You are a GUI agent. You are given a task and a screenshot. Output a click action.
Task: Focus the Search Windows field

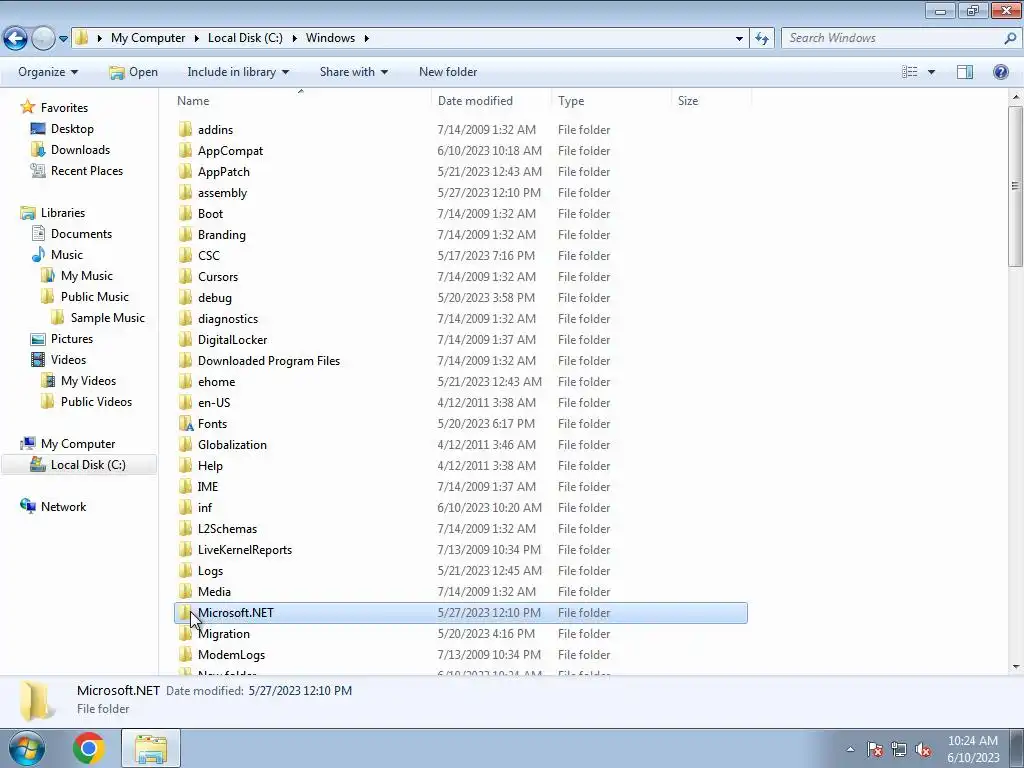coord(893,38)
